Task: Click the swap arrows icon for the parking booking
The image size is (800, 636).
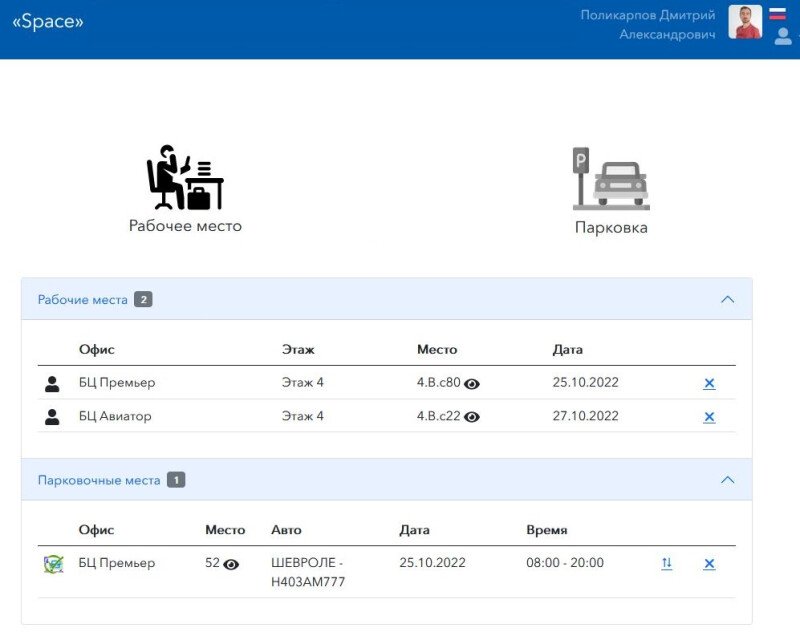Action: [x=667, y=564]
